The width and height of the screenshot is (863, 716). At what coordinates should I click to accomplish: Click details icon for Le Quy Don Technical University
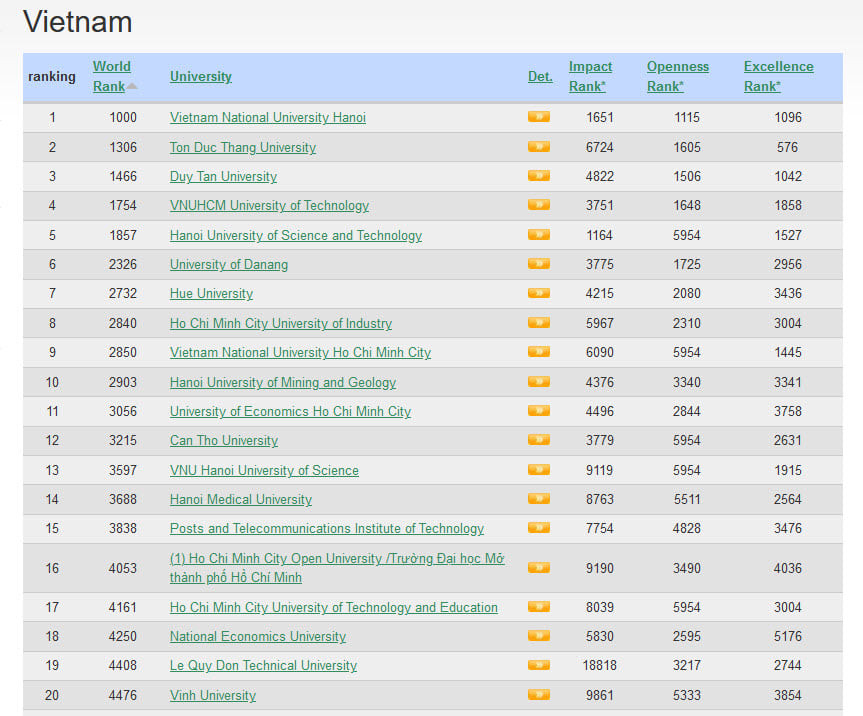[538, 665]
